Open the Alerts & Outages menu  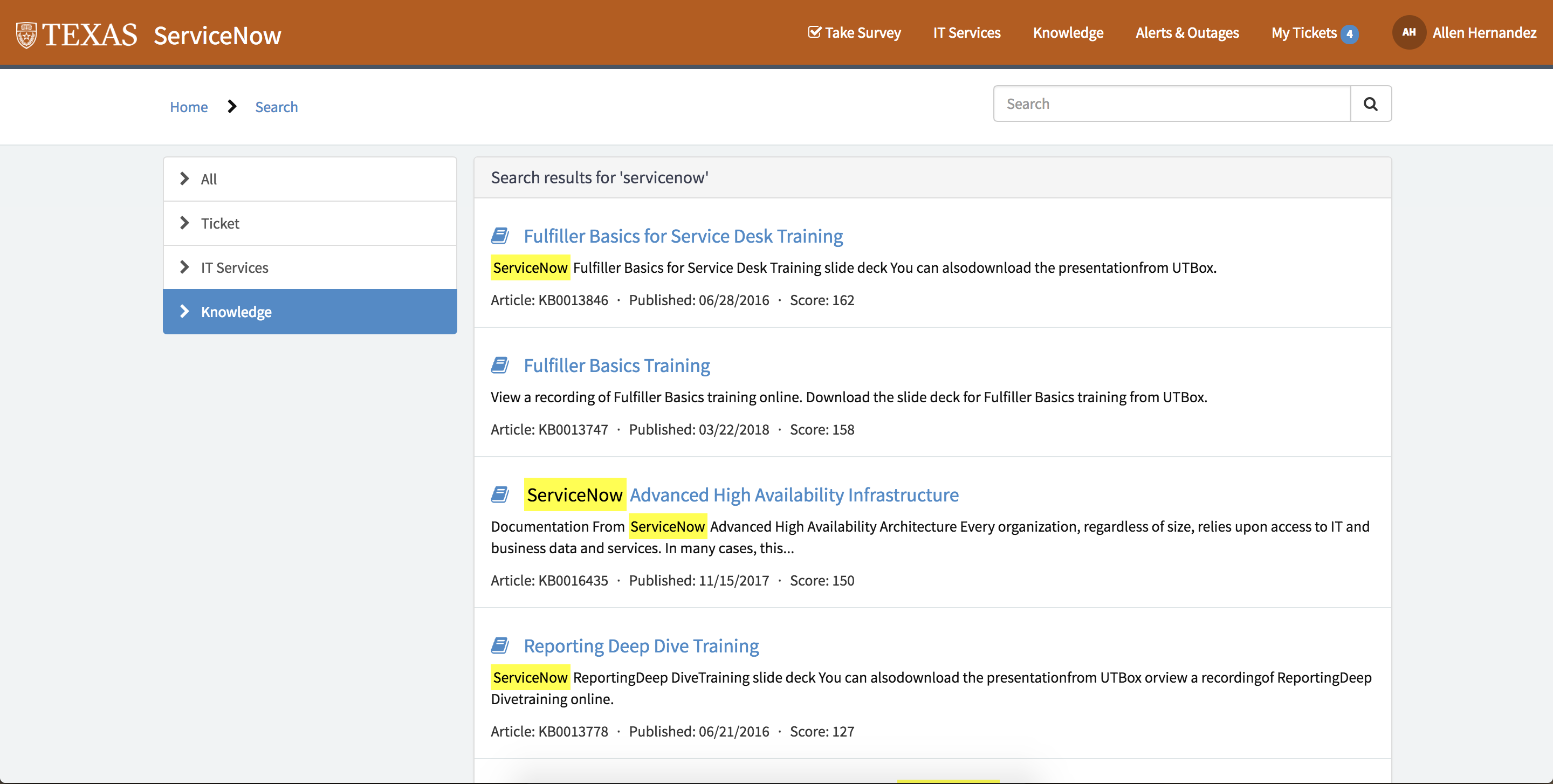point(1186,32)
